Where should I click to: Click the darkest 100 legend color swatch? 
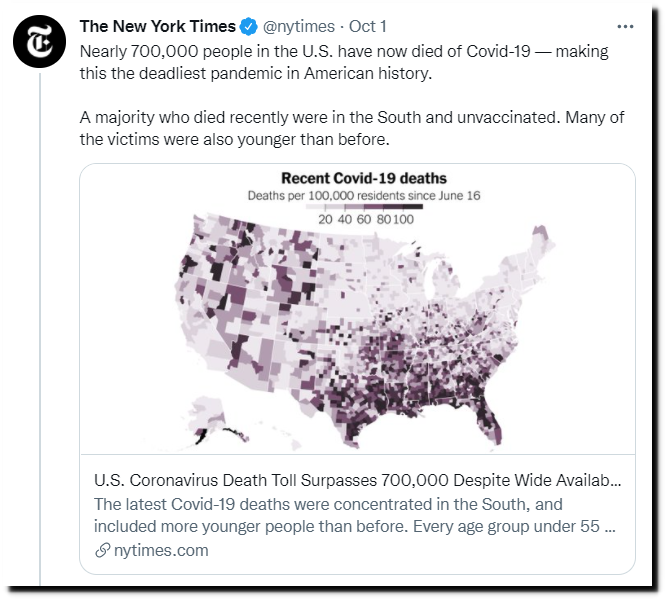click(413, 207)
